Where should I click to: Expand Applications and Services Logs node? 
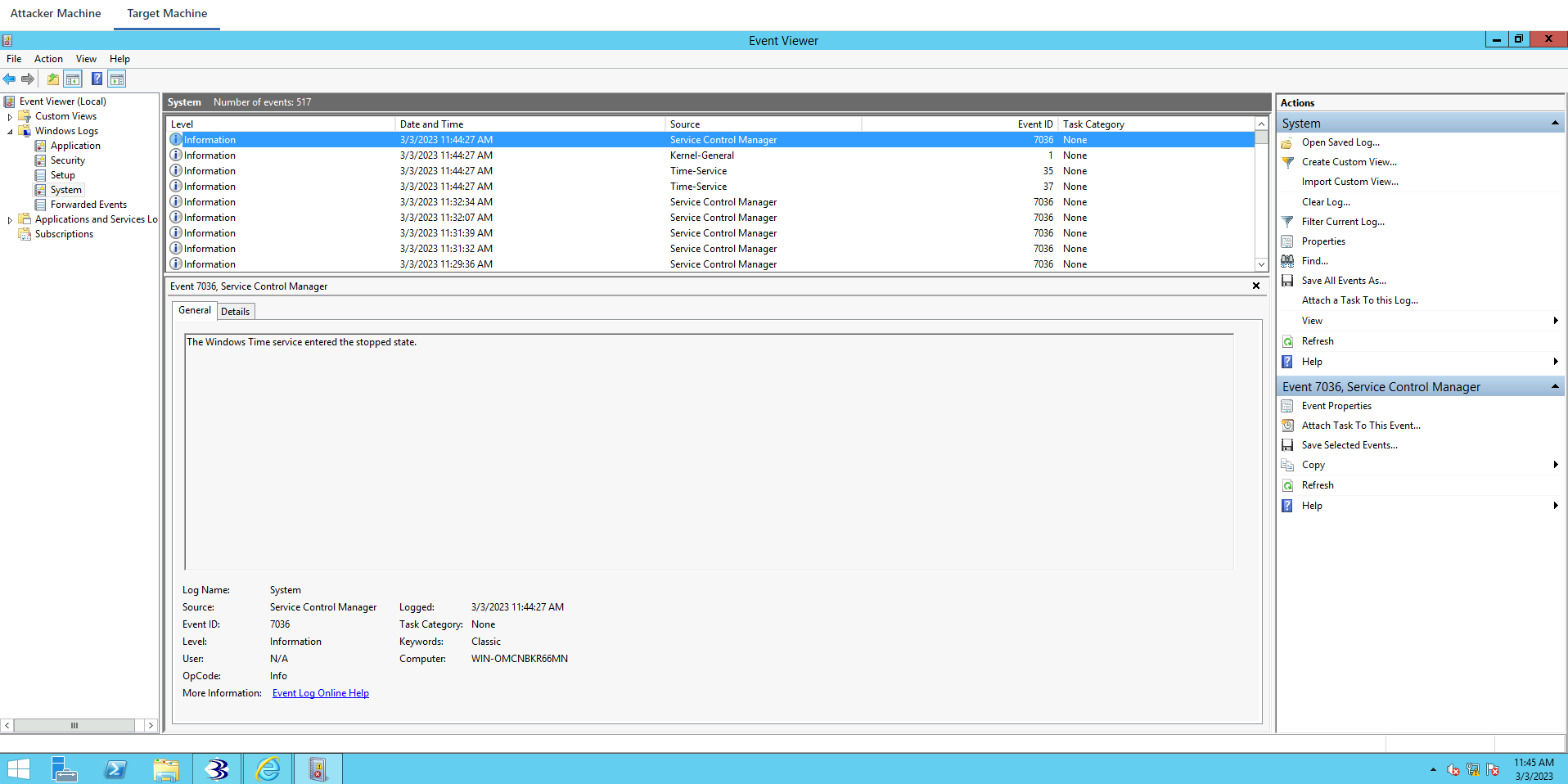(10, 220)
